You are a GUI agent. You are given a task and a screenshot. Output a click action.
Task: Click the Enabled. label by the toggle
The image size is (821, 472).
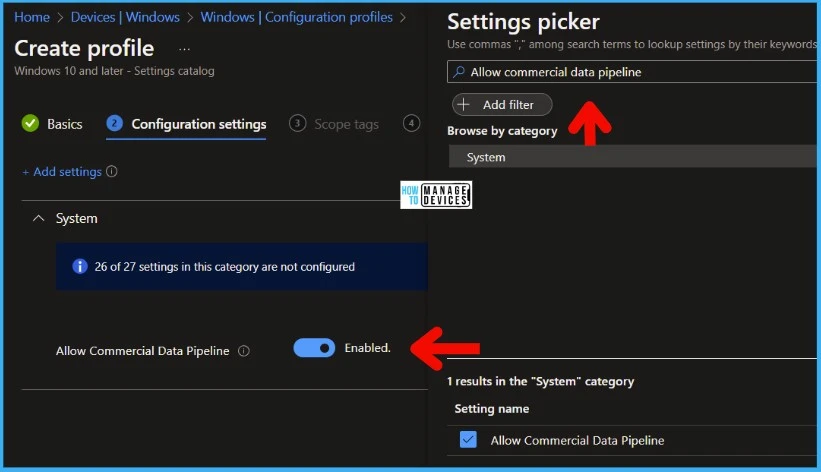point(368,348)
